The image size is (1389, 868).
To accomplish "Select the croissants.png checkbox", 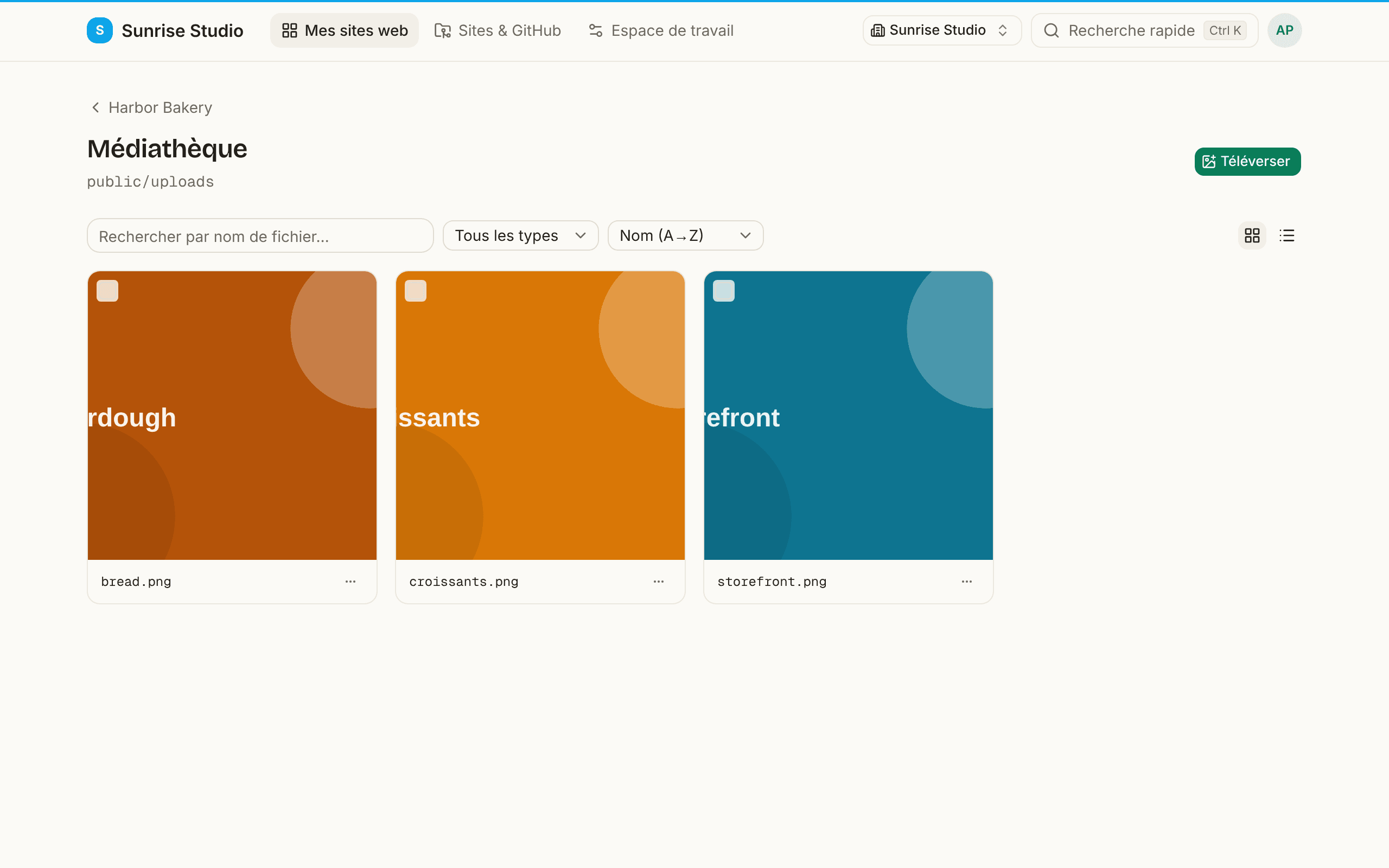I will click(416, 291).
